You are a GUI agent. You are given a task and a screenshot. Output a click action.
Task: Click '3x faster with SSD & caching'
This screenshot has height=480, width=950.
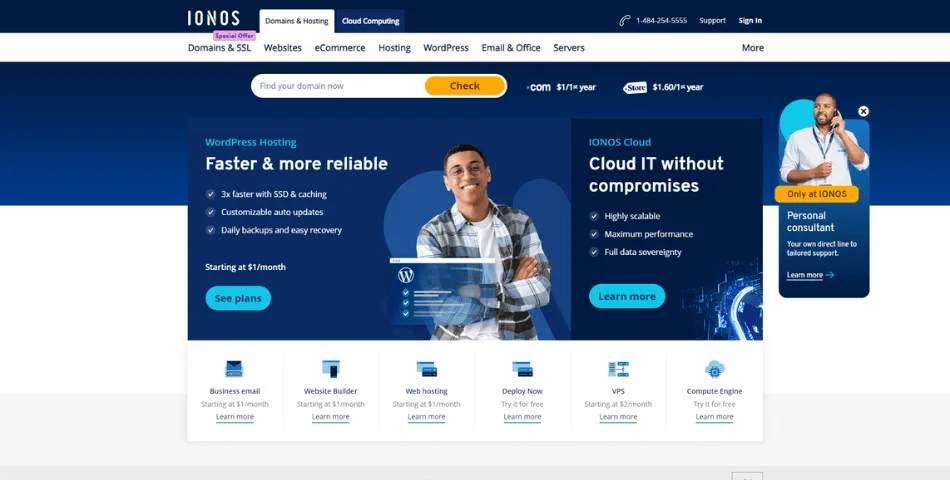tap(274, 195)
